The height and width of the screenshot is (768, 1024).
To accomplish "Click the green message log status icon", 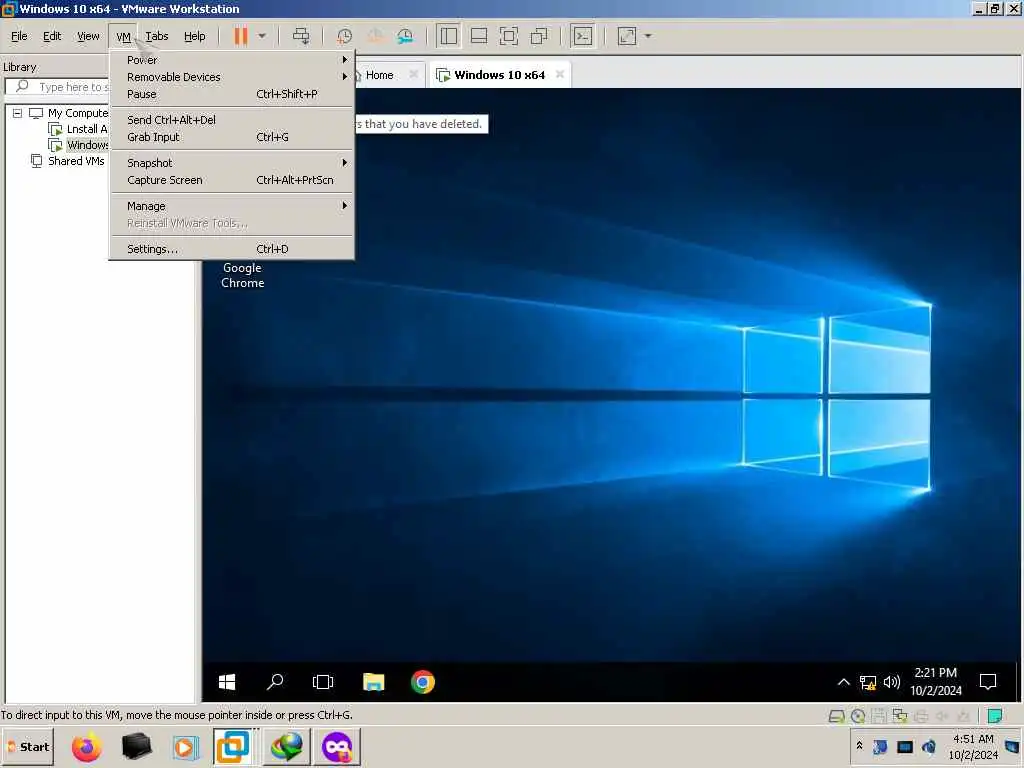I will [995, 716].
